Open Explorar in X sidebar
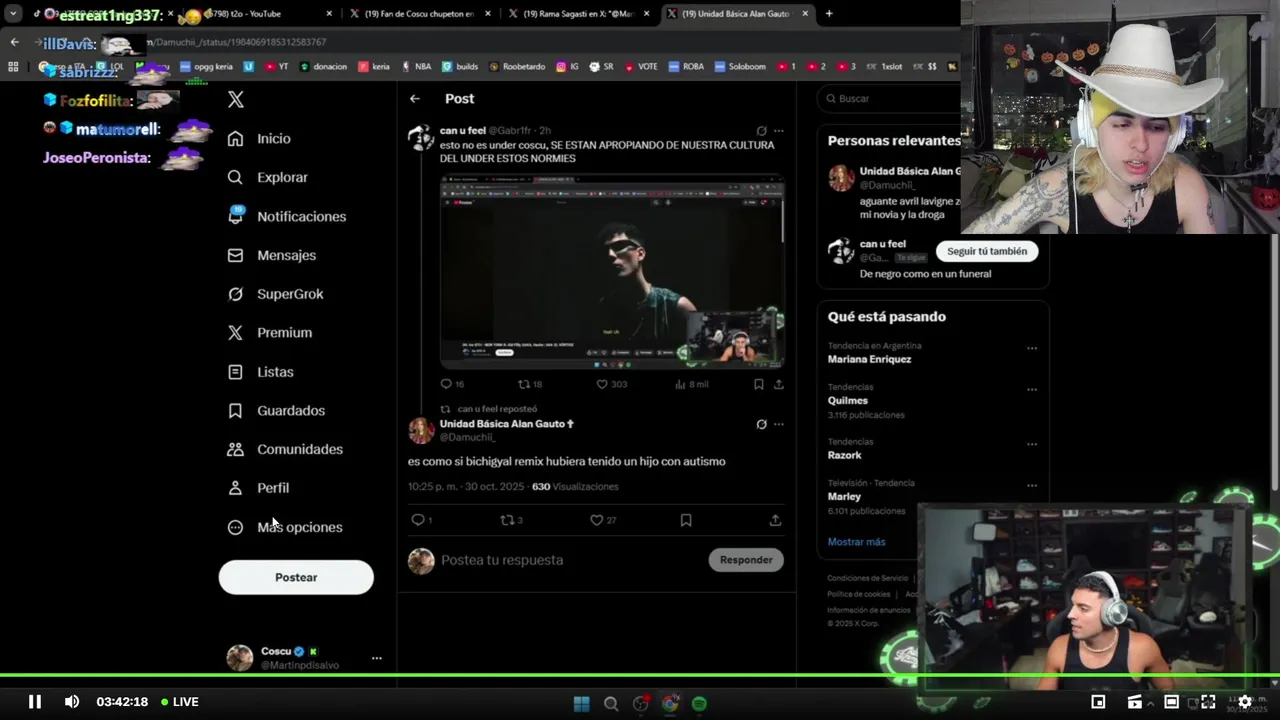Viewport: 1280px width, 720px height. [268, 177]
